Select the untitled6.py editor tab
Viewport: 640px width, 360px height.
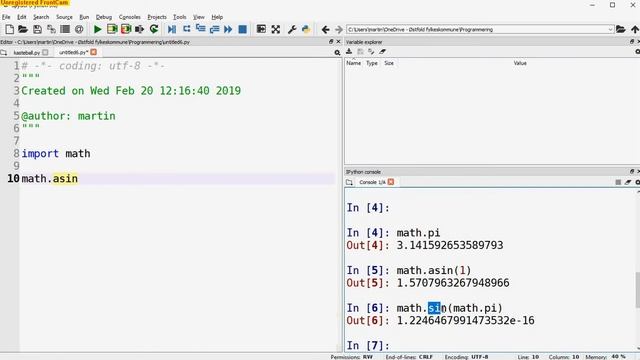click(x=73, y=53)
